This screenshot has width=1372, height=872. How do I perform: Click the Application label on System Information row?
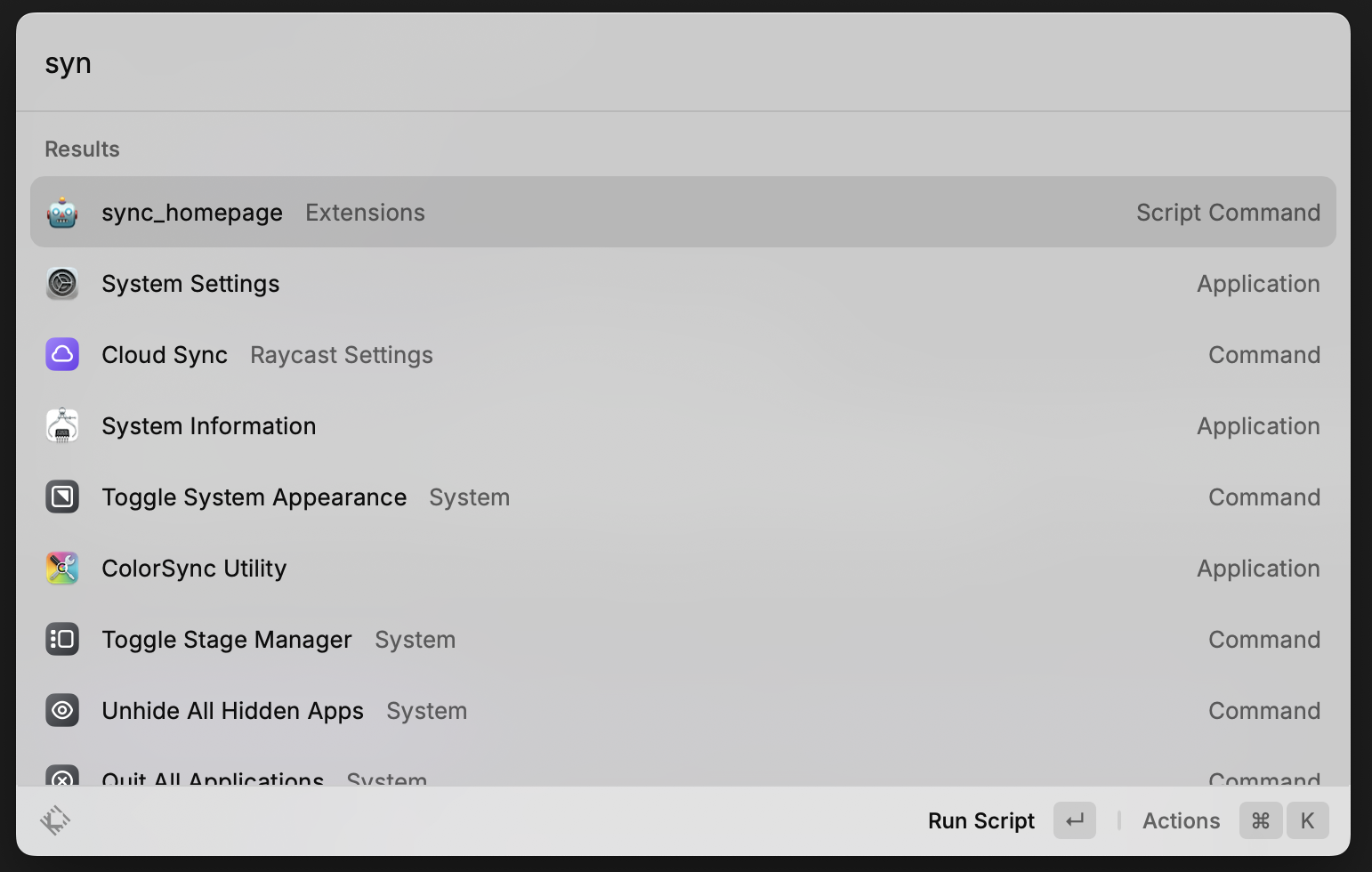(1258, 426)
